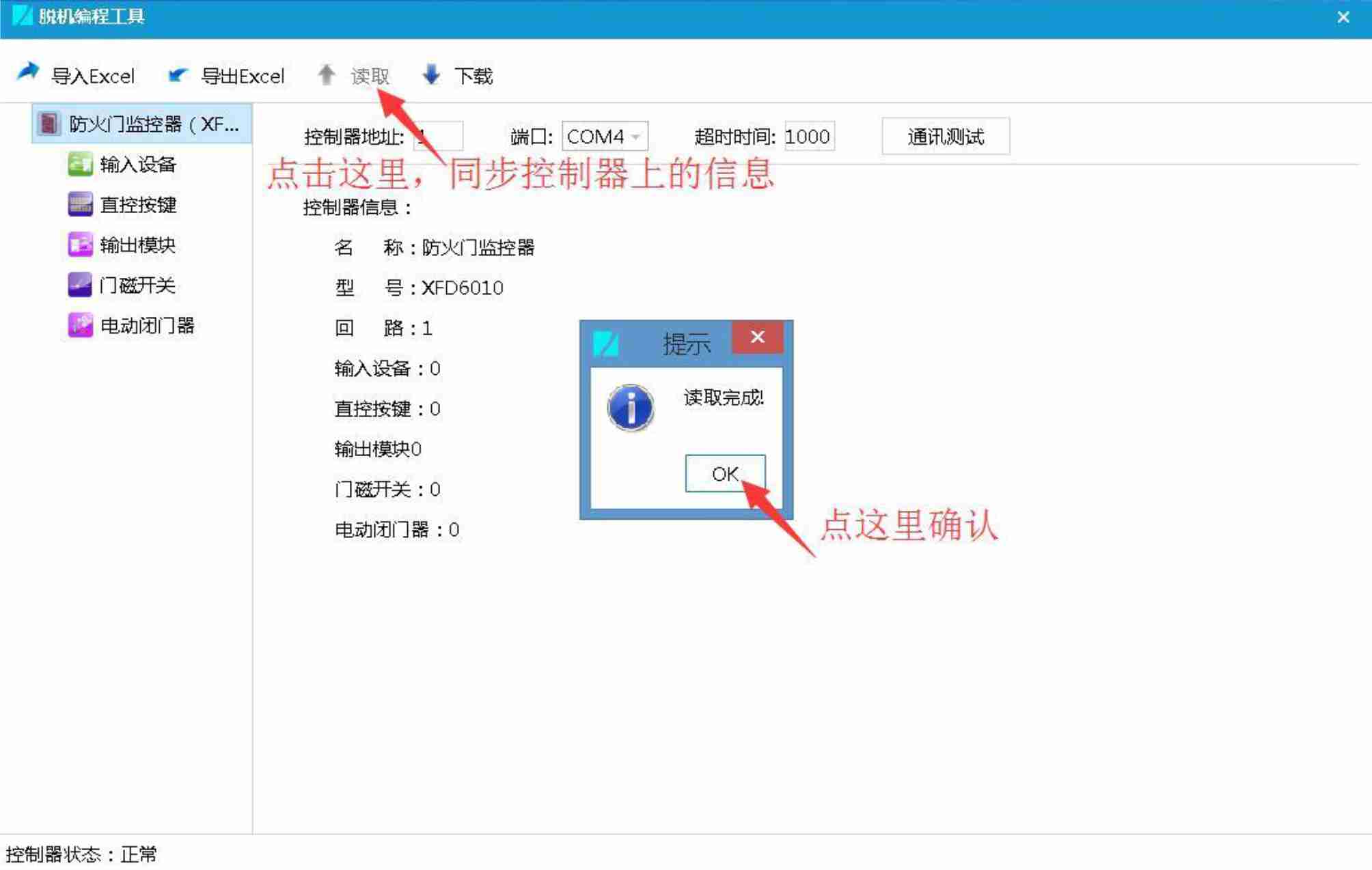Click the blue info icon in dialog

(x=630, y=408)
